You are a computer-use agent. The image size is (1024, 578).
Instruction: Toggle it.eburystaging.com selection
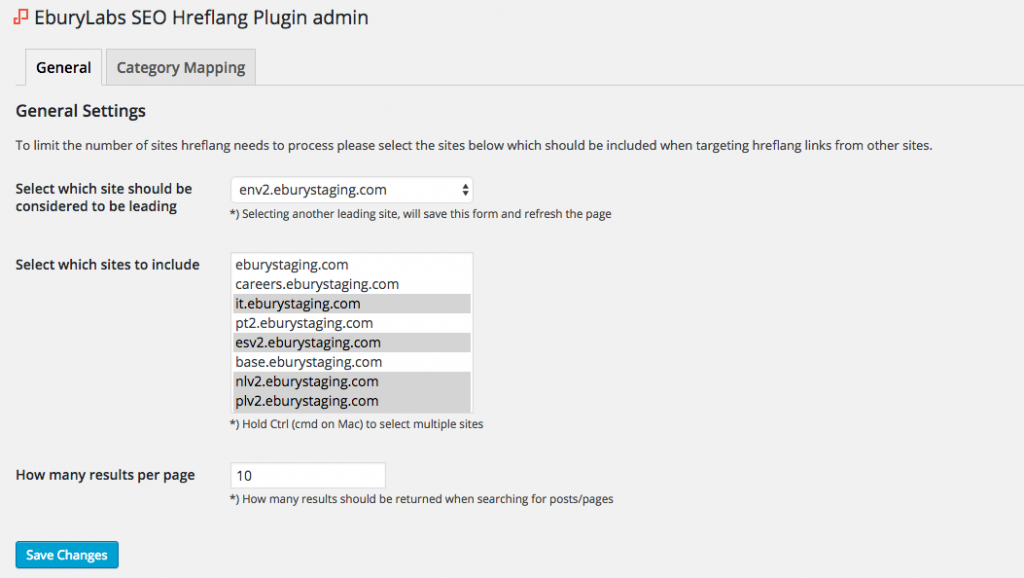(x=351, y=304)
